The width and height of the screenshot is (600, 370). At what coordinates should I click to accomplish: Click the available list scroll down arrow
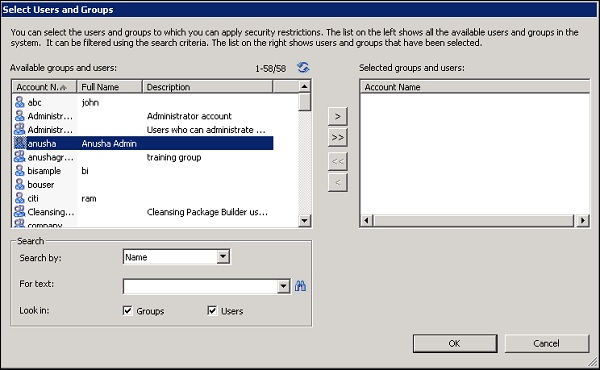point(304,220)
